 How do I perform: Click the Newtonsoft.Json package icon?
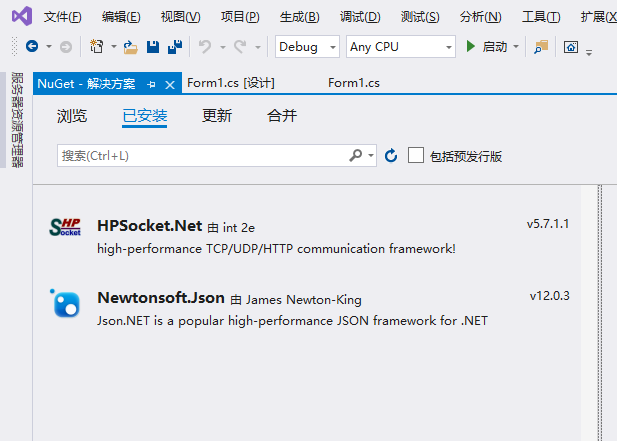point(65,303)
